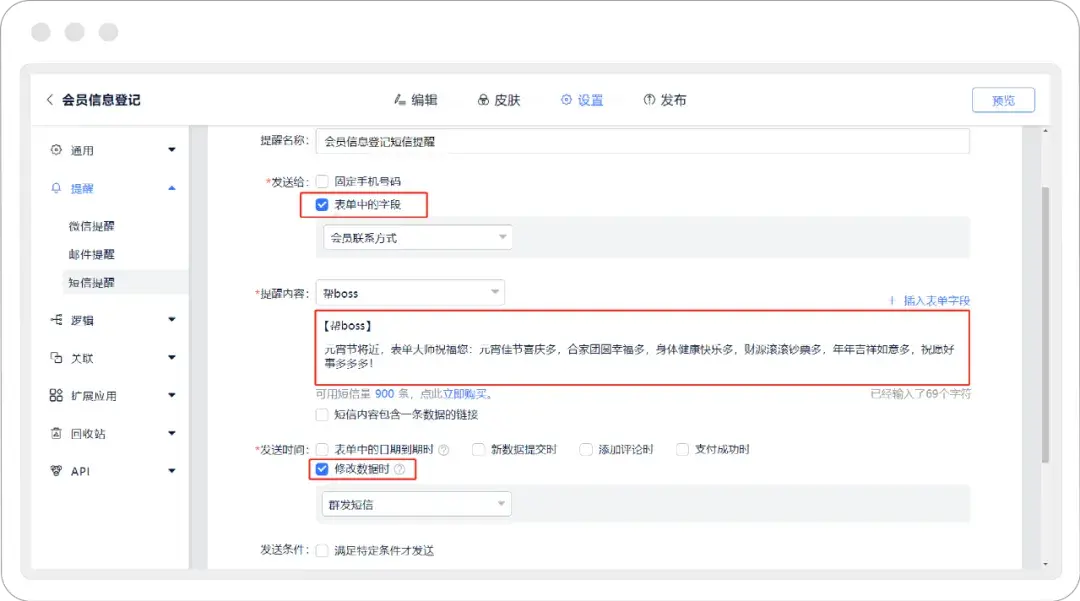This screenshot has width=1080, height=601.
Task: Expand the API section arrow
Action: click(172, 471)
